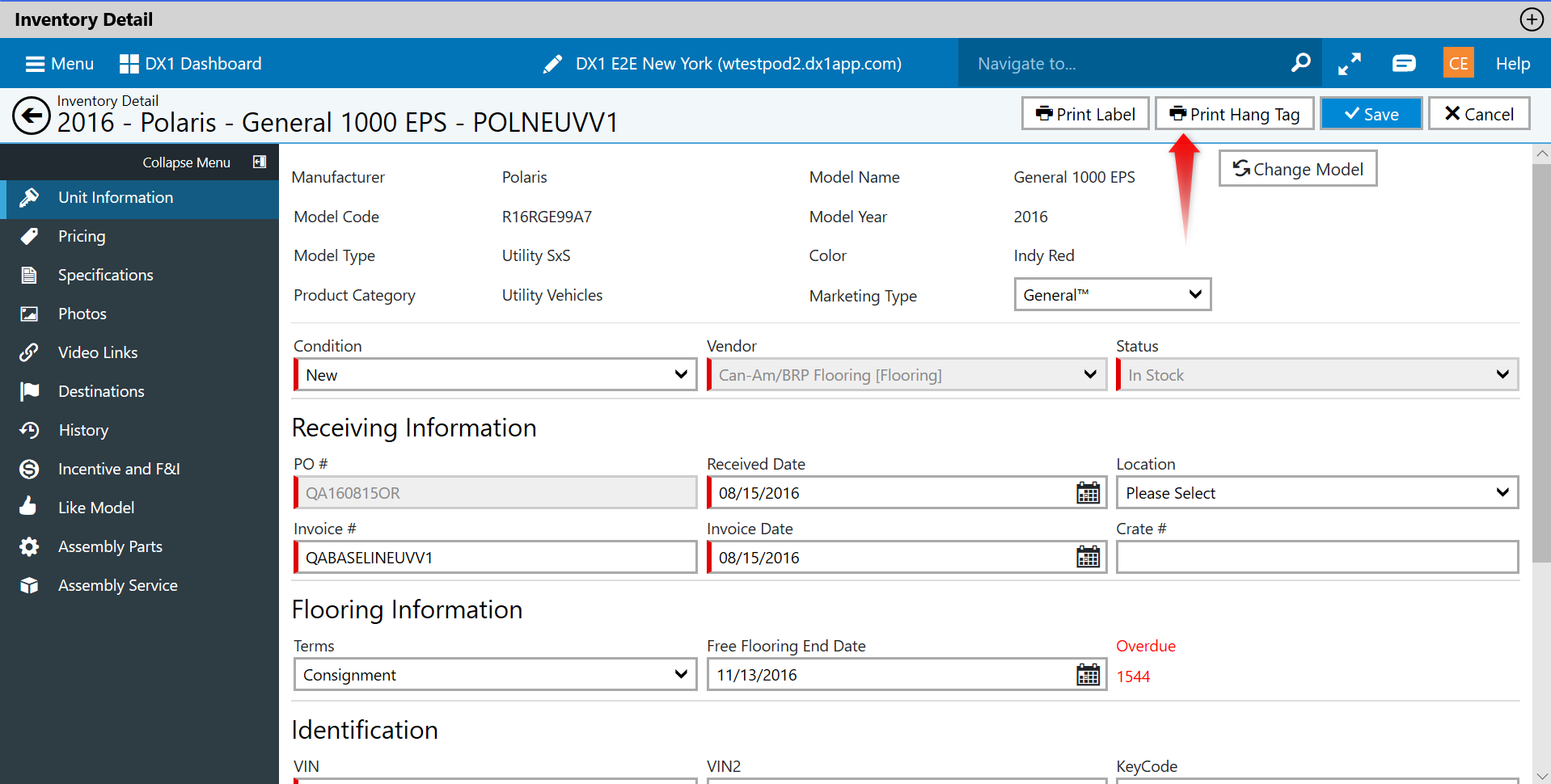Viewport: 1551px width, 784px height.
Task: Collapse the side menu
Action: pyautogui.click(x=204, y=162)
